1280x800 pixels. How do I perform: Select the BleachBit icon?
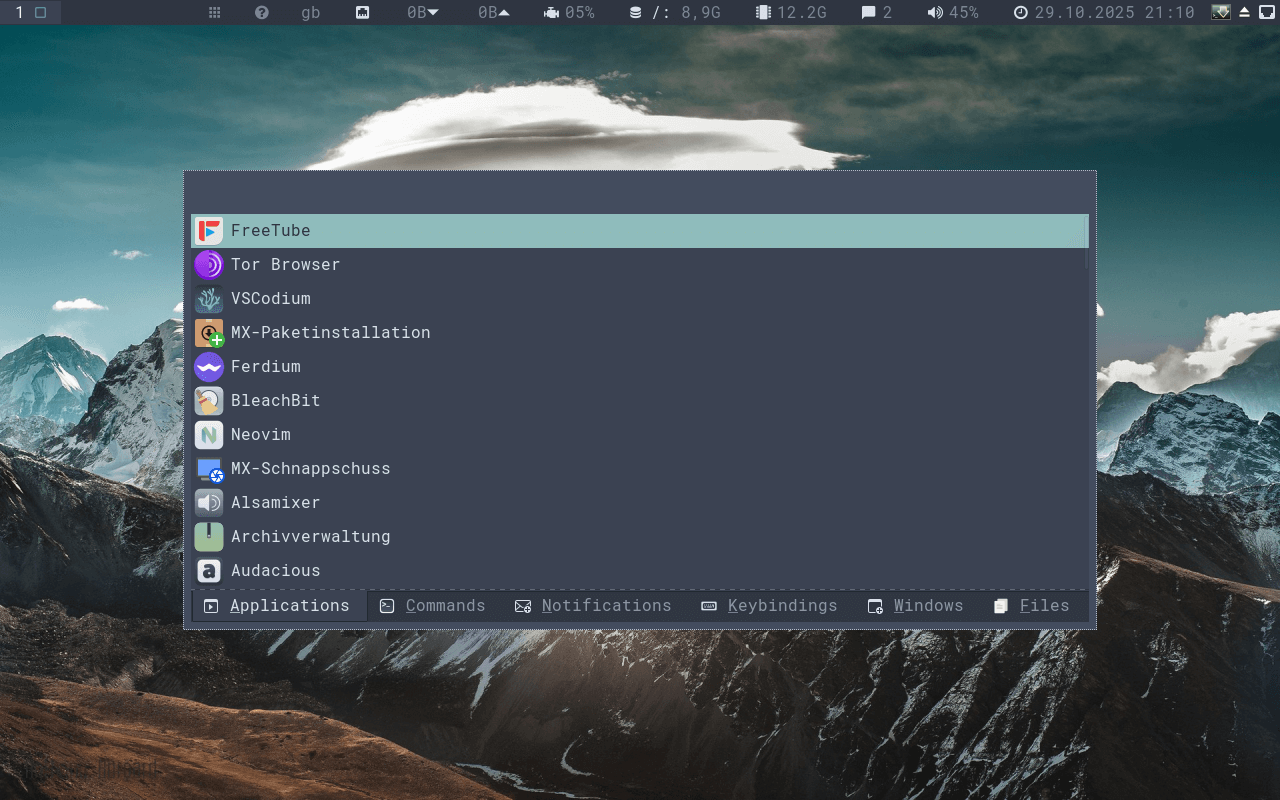[x=209, y=400]
